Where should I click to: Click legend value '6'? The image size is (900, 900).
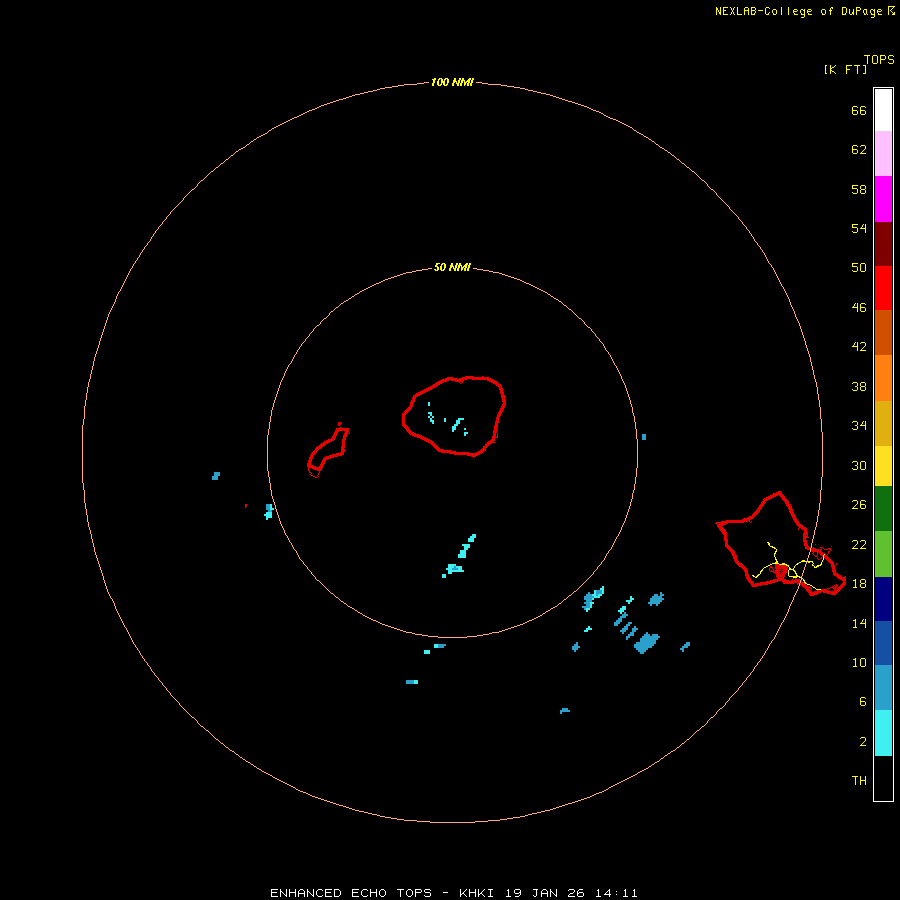862,701
